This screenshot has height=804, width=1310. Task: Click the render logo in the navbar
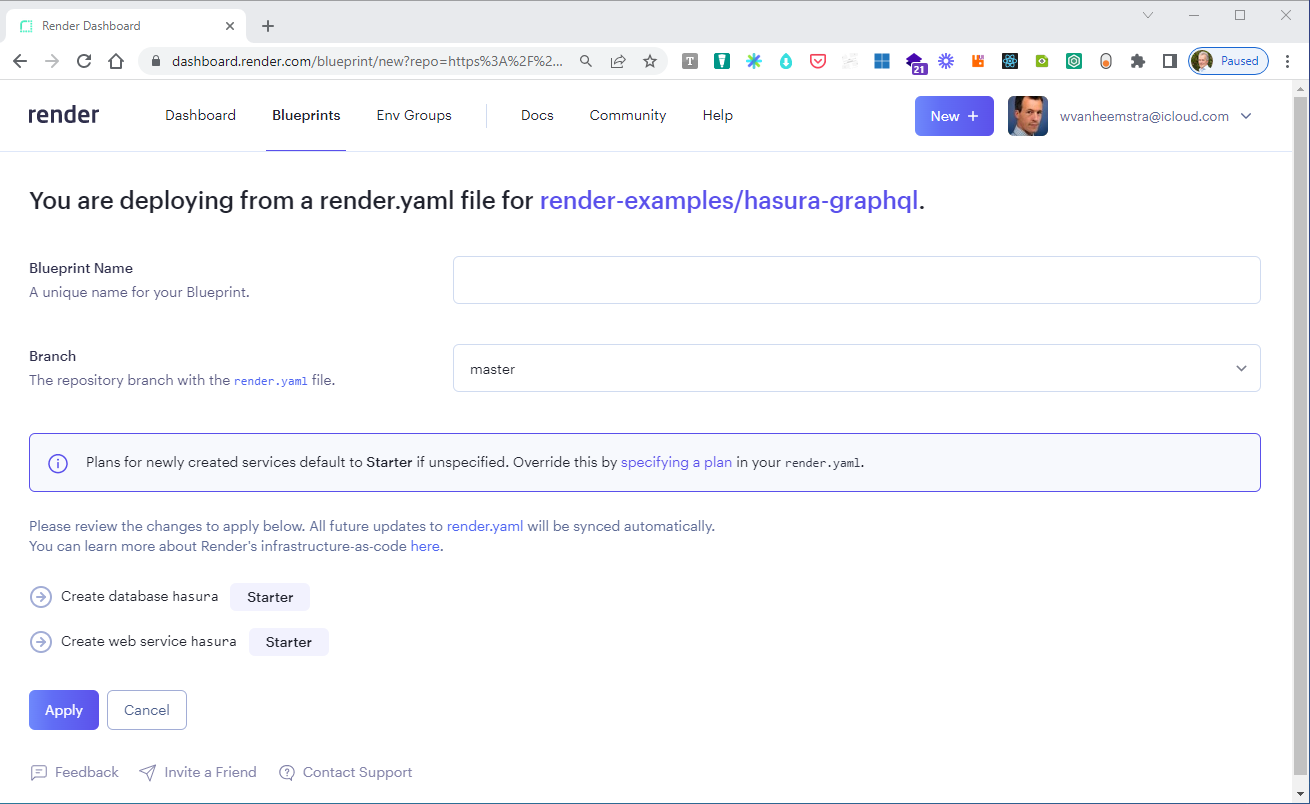click(x=63, y=114)
